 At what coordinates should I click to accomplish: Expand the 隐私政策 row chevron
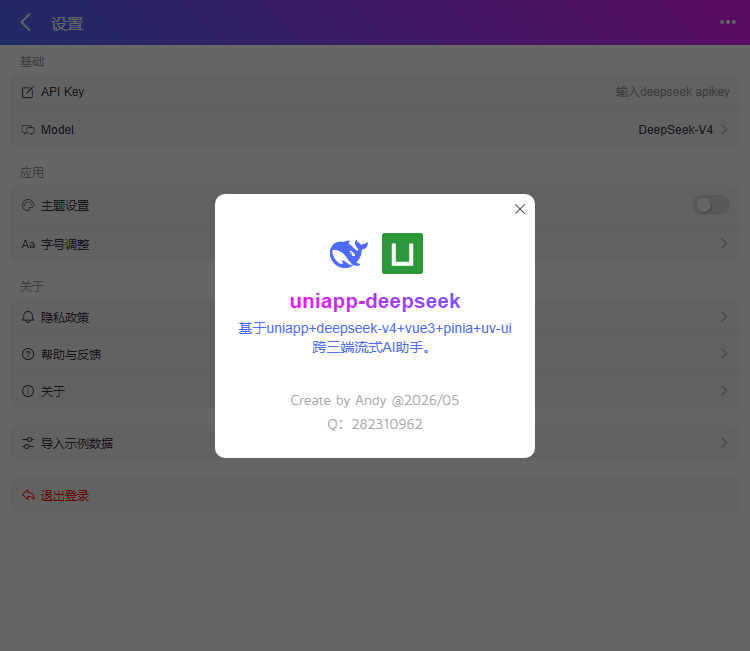click(724, 317)
